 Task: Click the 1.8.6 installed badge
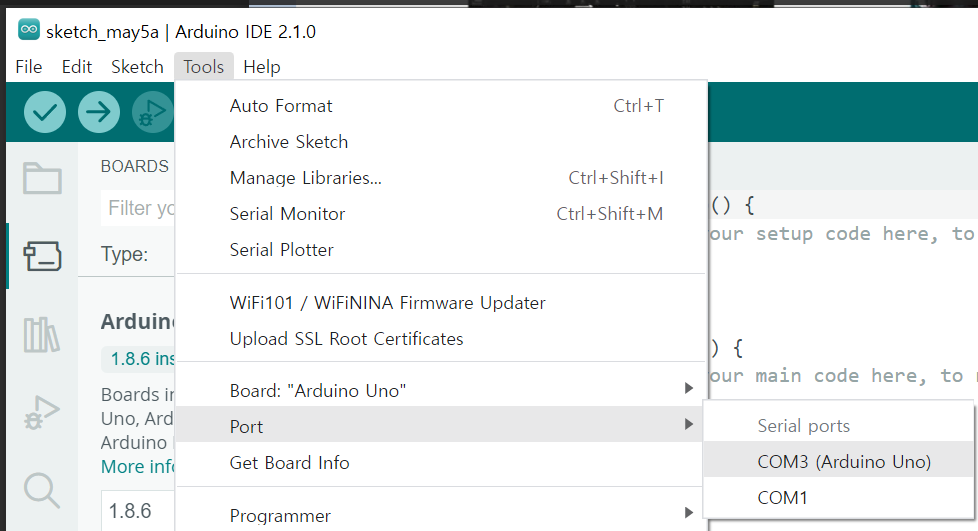pos(138,359)
